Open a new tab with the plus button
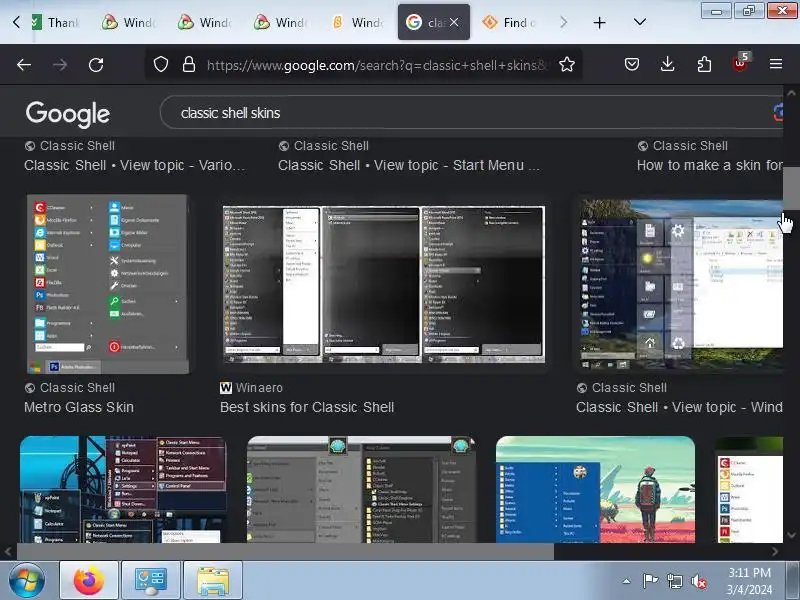The height and width of the screenshot is (600, 800). tap(599, 22)
